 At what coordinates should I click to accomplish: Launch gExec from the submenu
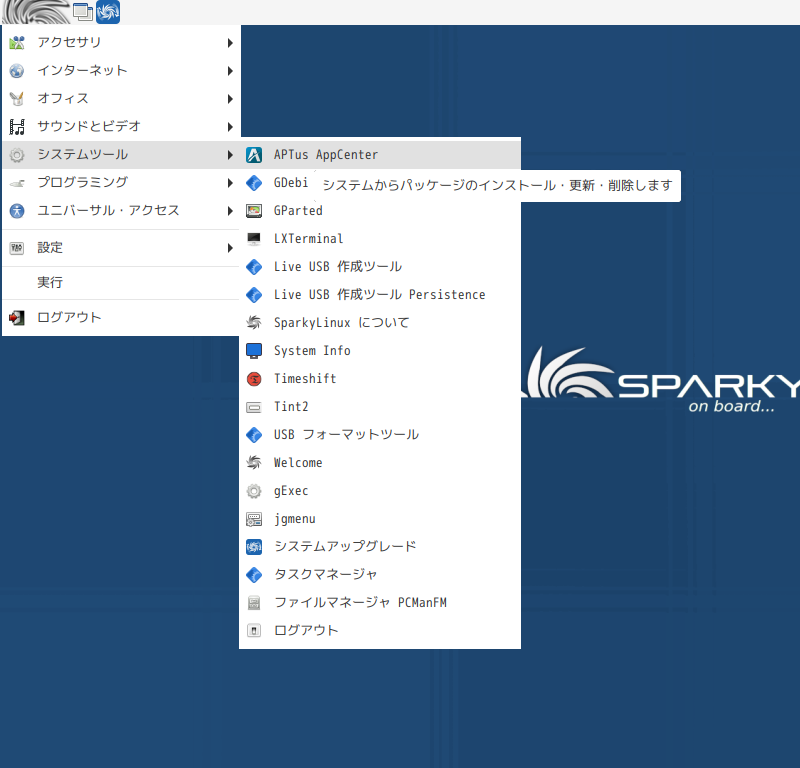point(380,491)
